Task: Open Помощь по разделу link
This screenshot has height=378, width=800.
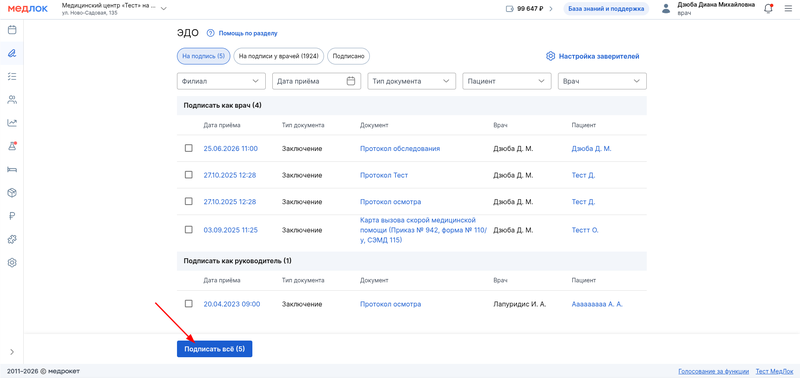Action: [x=248, y=33]
